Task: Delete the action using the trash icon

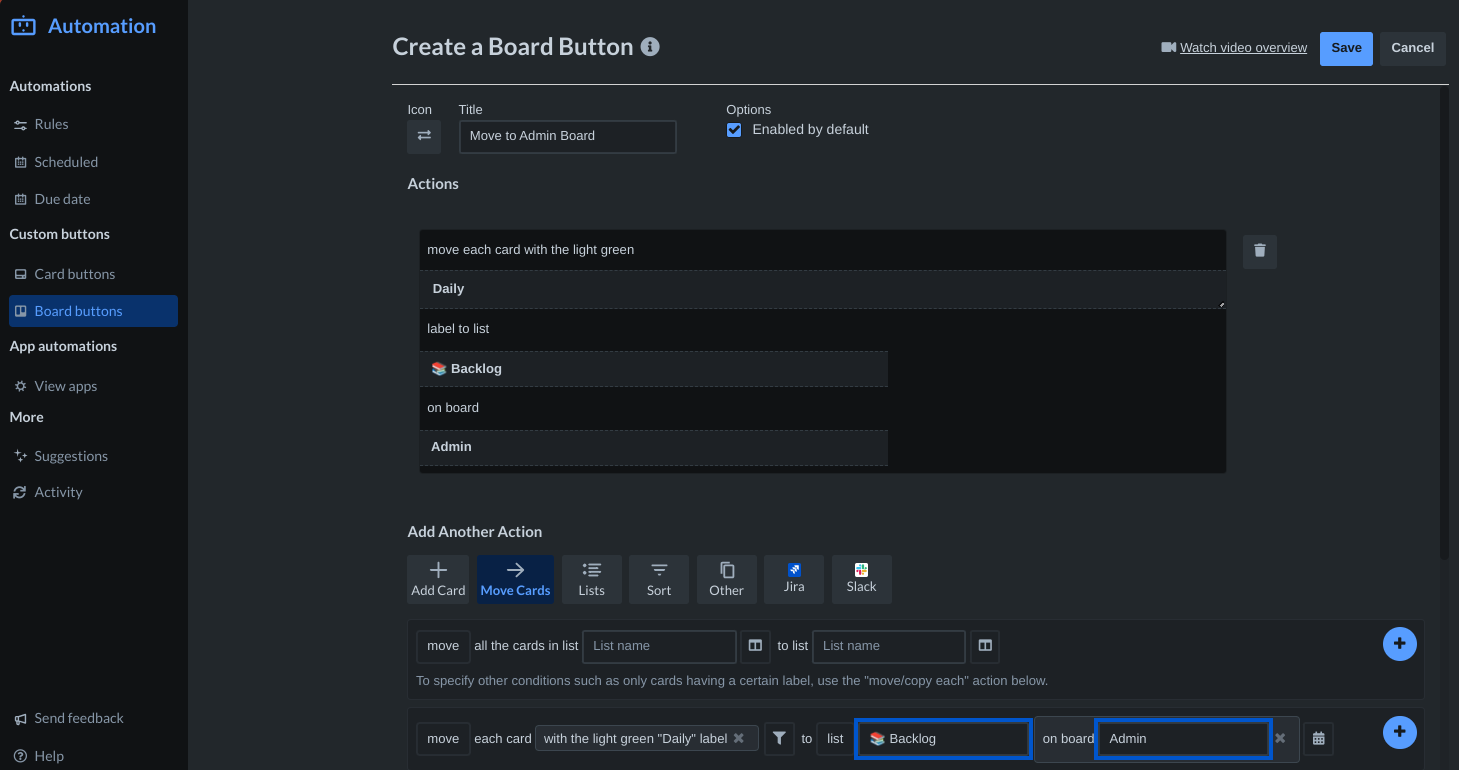Action: point(1259,251)
